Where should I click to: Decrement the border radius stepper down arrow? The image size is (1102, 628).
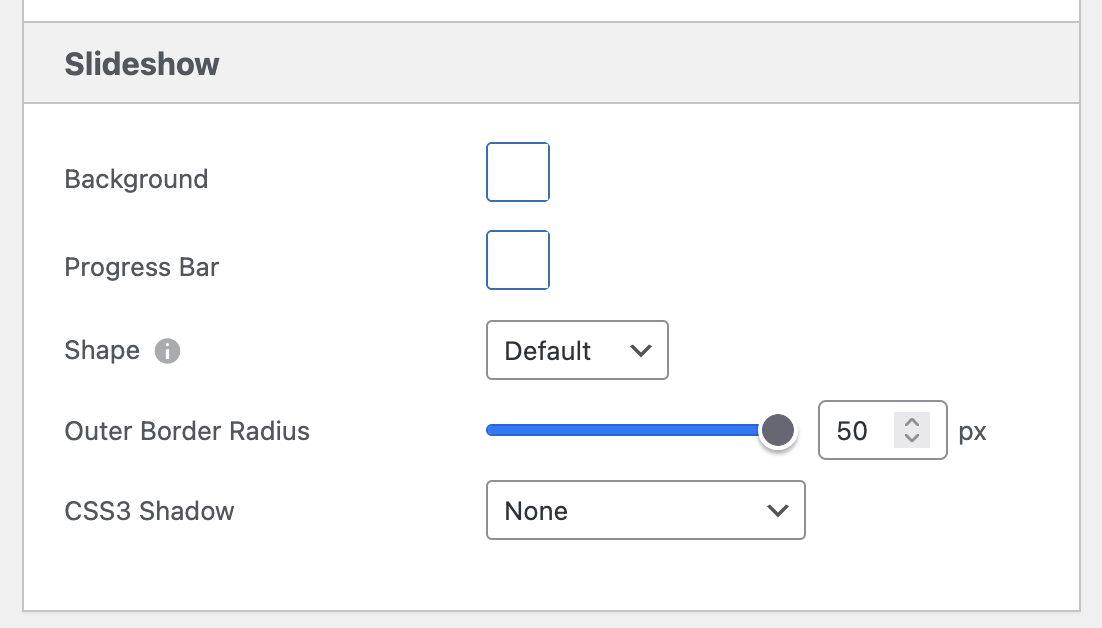pyautogui.click(x=912, y=437)
